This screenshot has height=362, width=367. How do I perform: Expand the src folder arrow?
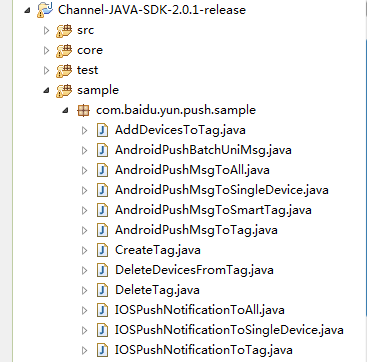[46, 31]
